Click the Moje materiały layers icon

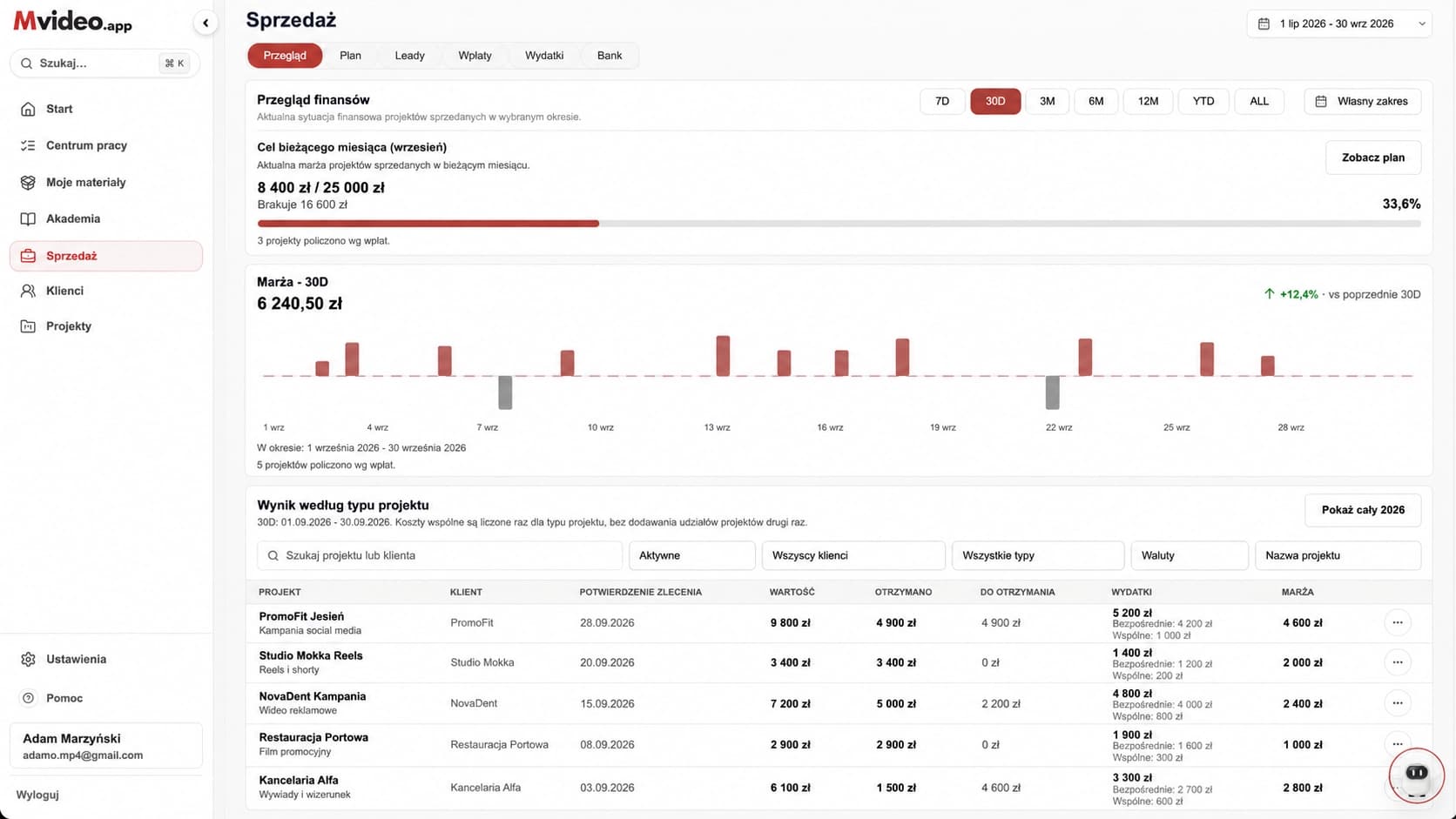[x=28, y=182]
